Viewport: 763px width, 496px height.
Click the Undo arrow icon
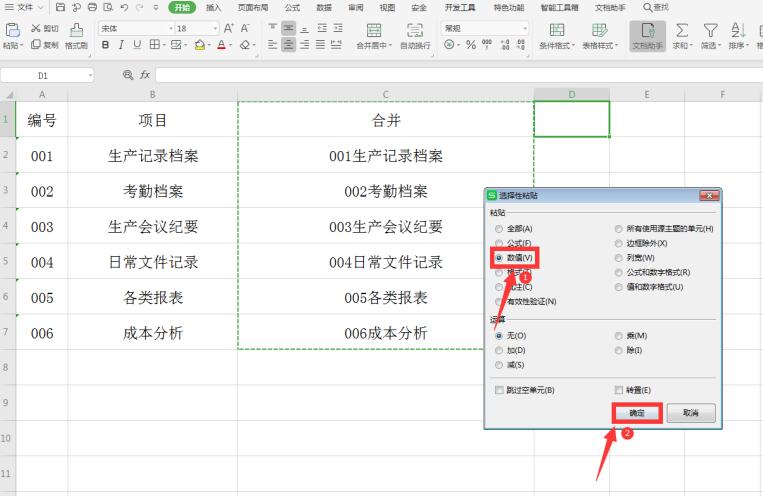[x=124, y=7]
